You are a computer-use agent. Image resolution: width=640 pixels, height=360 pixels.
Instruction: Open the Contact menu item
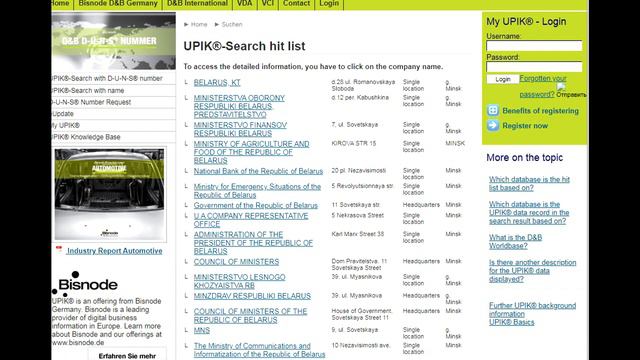(296, 3)
